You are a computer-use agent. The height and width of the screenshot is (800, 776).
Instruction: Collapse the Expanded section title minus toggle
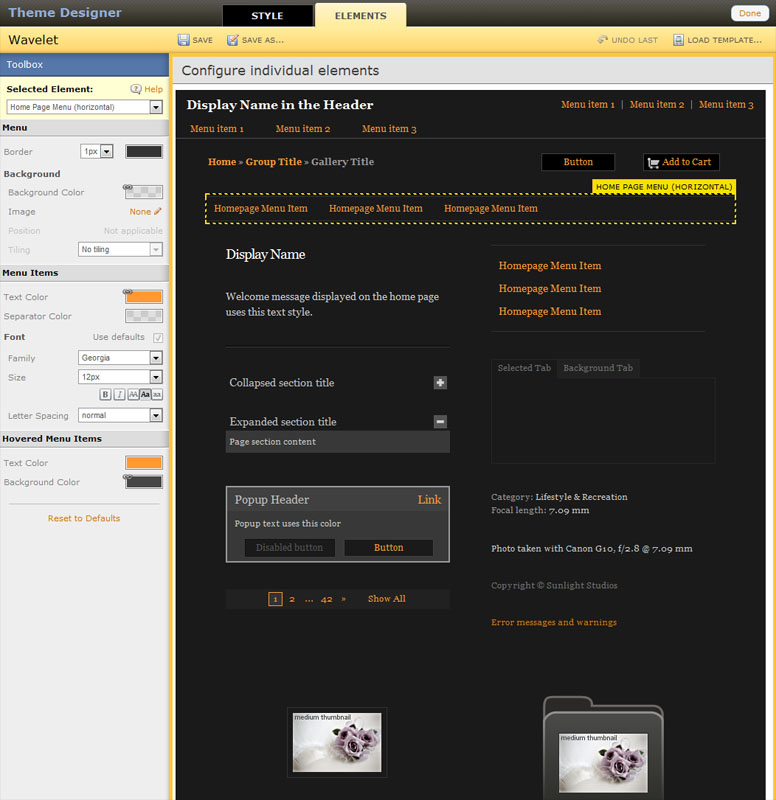coord(440,422)
